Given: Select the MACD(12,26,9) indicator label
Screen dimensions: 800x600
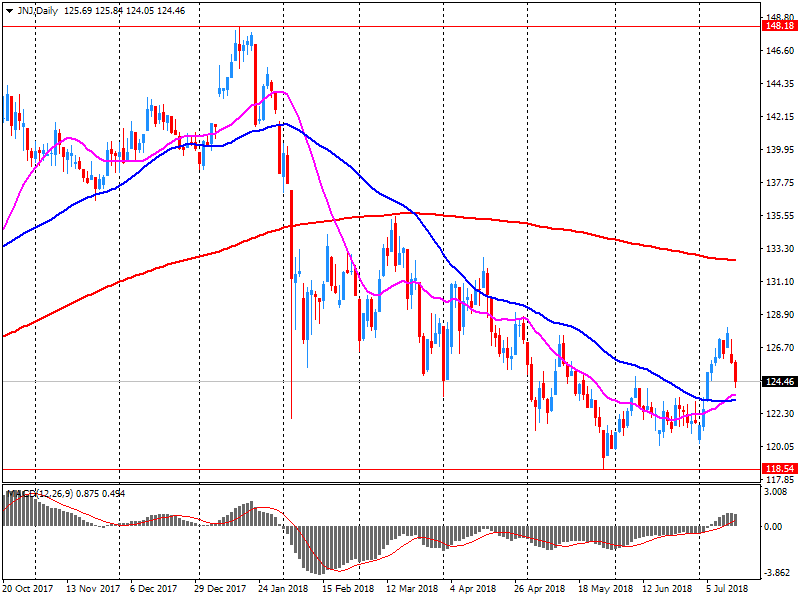Looking at the screenshot, I should pyautogui.click(x=40, y=493).
